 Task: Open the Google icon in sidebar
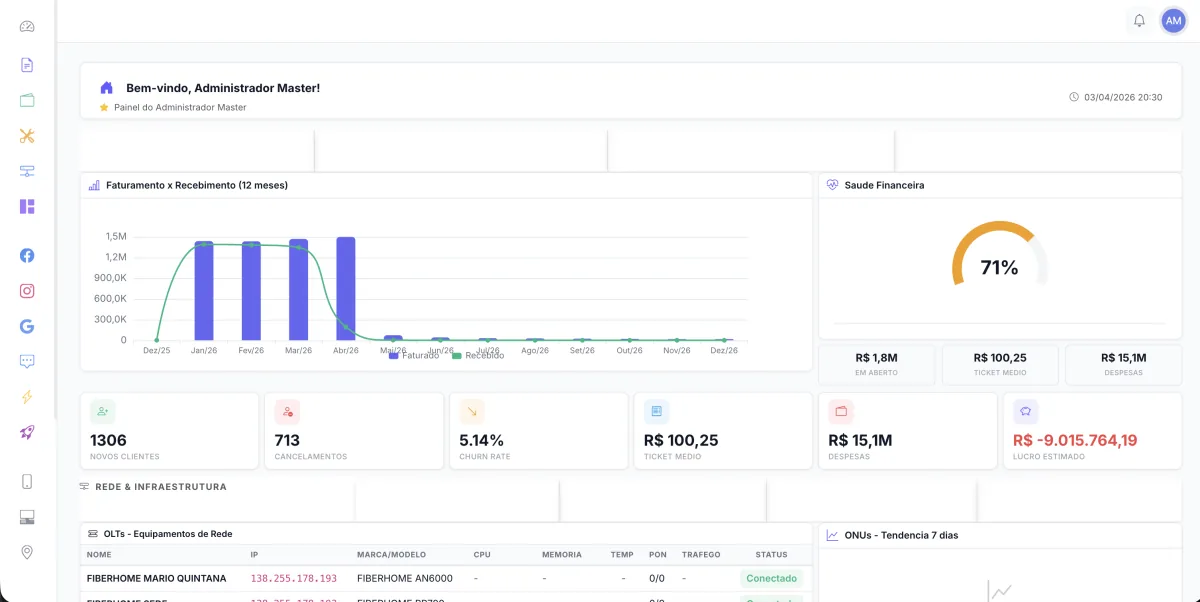coord(27,326)
